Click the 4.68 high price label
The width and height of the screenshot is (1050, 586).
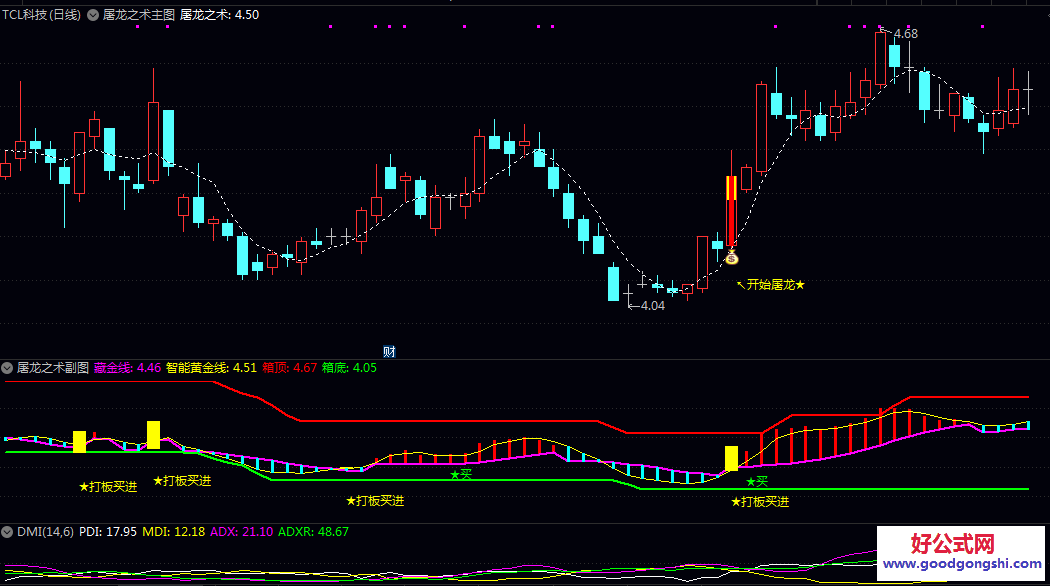coord(905,33)
